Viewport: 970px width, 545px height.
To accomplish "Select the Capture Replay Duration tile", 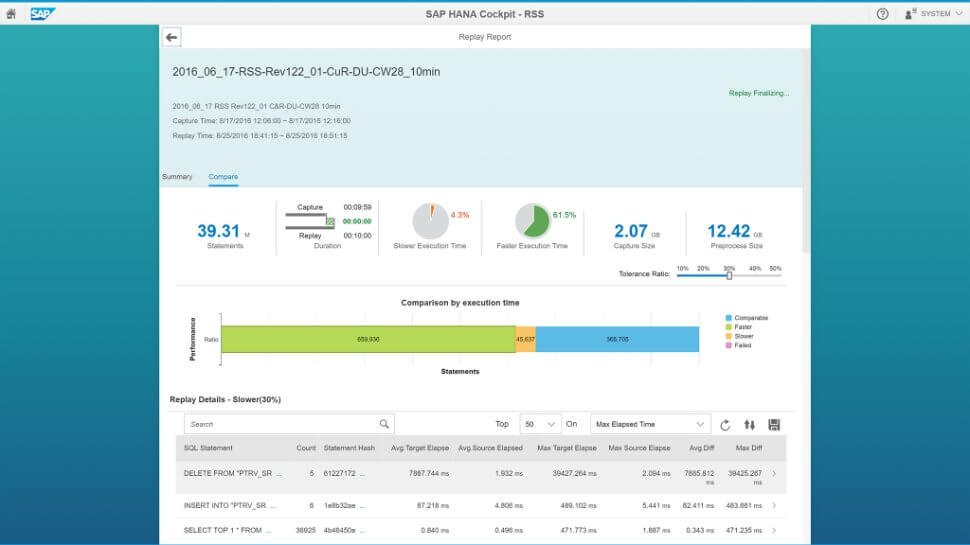I will (x=328, y=226).
